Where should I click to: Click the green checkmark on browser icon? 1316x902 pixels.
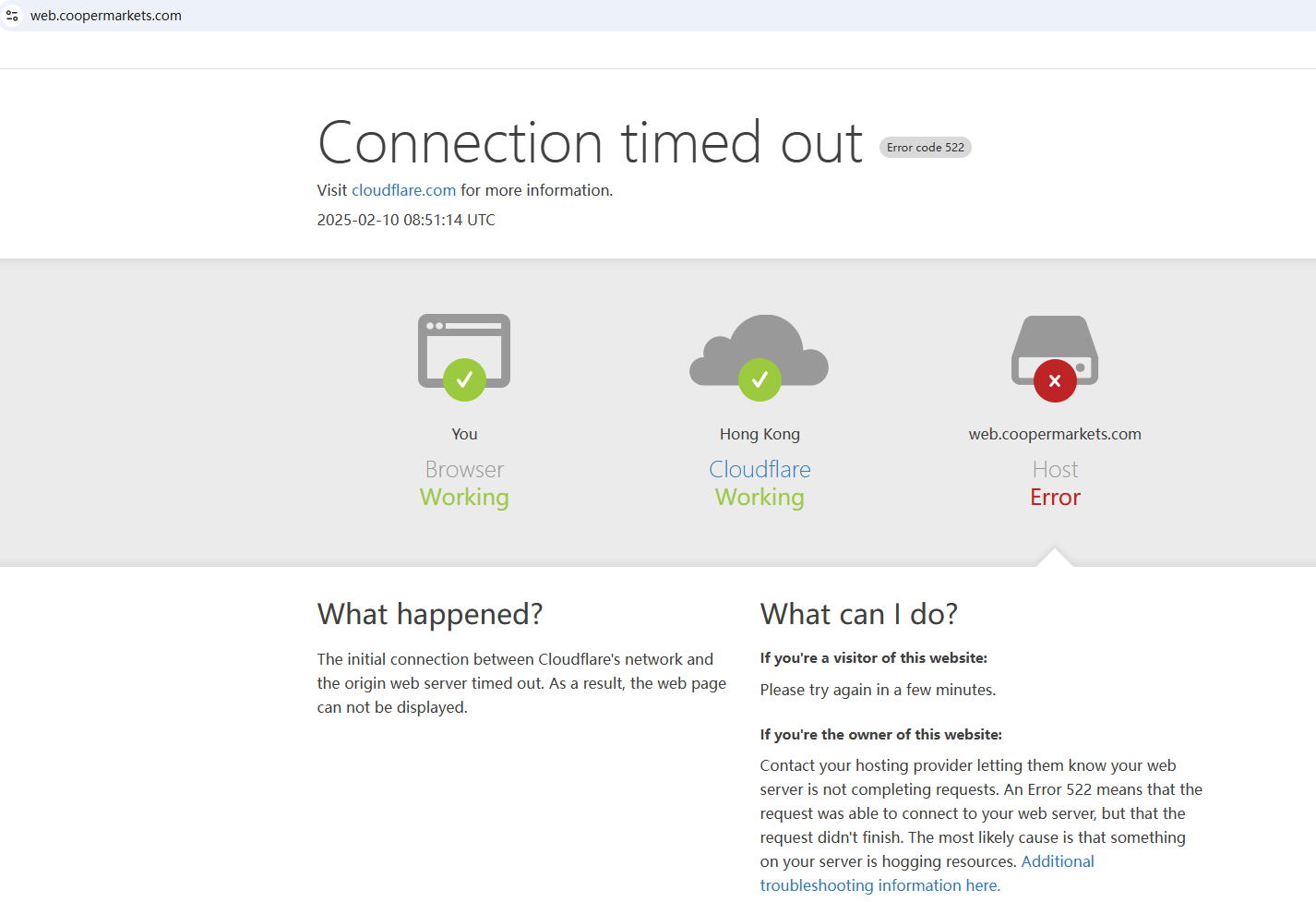[464, 379]
